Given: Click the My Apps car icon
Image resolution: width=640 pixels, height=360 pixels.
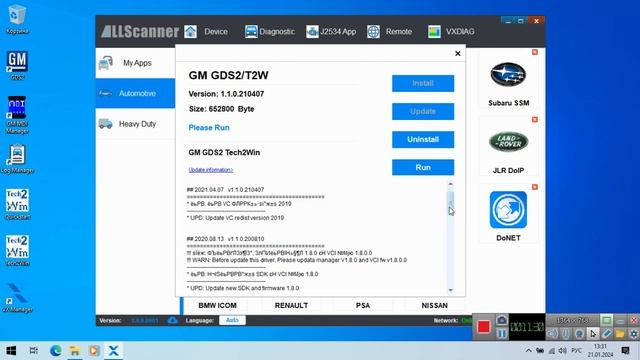Looking at the screenshot, I should click(106, 63).
